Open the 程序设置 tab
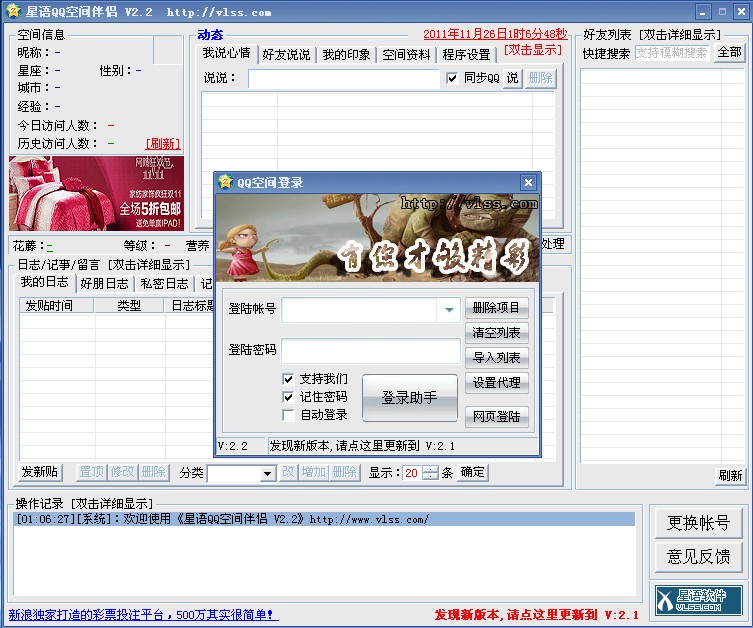The image size is (753, 628). coord(466,55)
